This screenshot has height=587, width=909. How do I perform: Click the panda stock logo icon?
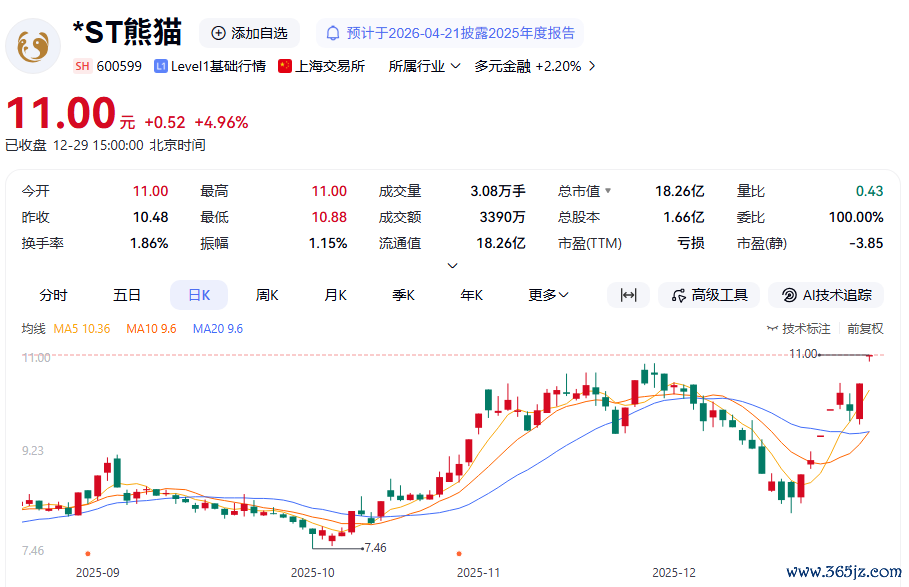33,46
